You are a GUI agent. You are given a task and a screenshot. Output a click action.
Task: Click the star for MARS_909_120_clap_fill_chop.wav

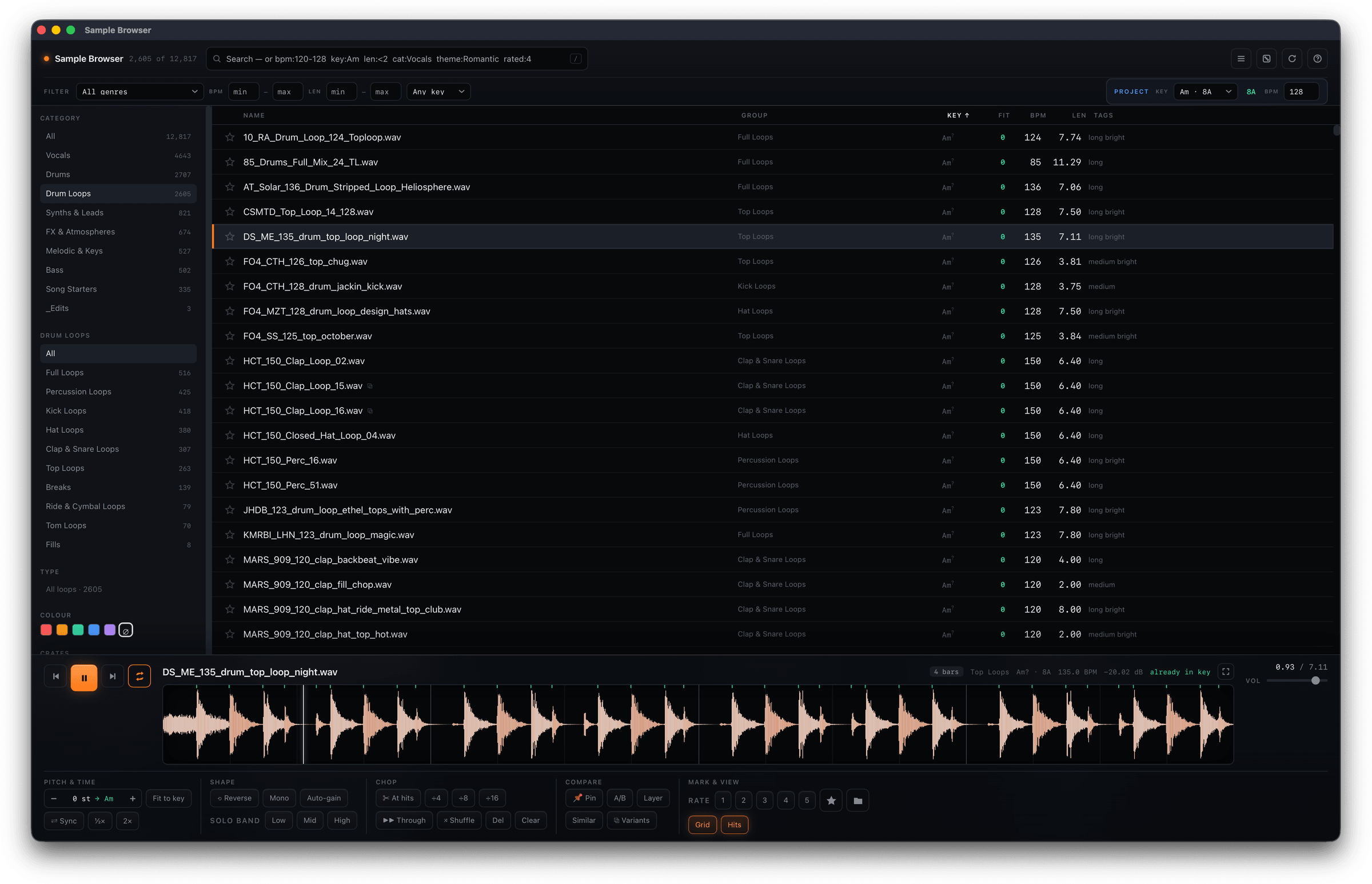point(230,584)
